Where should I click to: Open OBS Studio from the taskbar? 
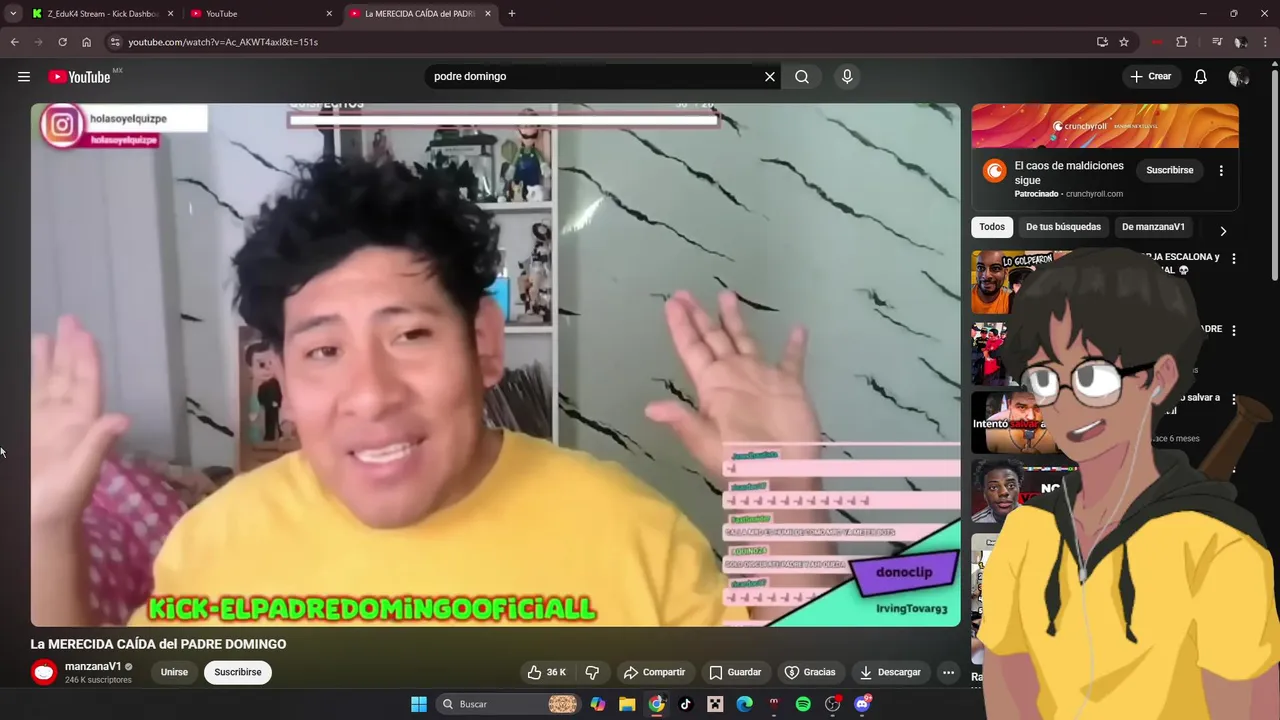coord(832,704)
